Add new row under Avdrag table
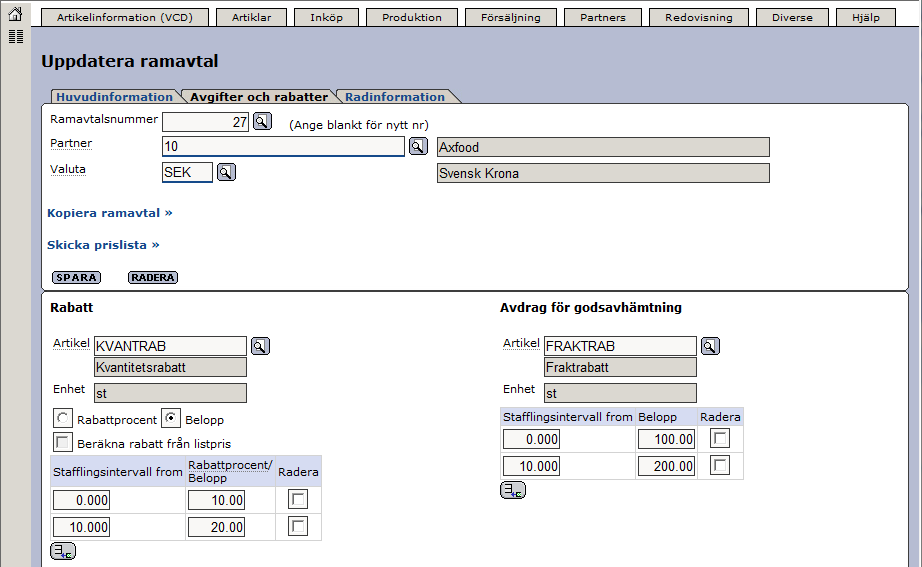Screen dimensions: 922x567 [x=513, y=490]
